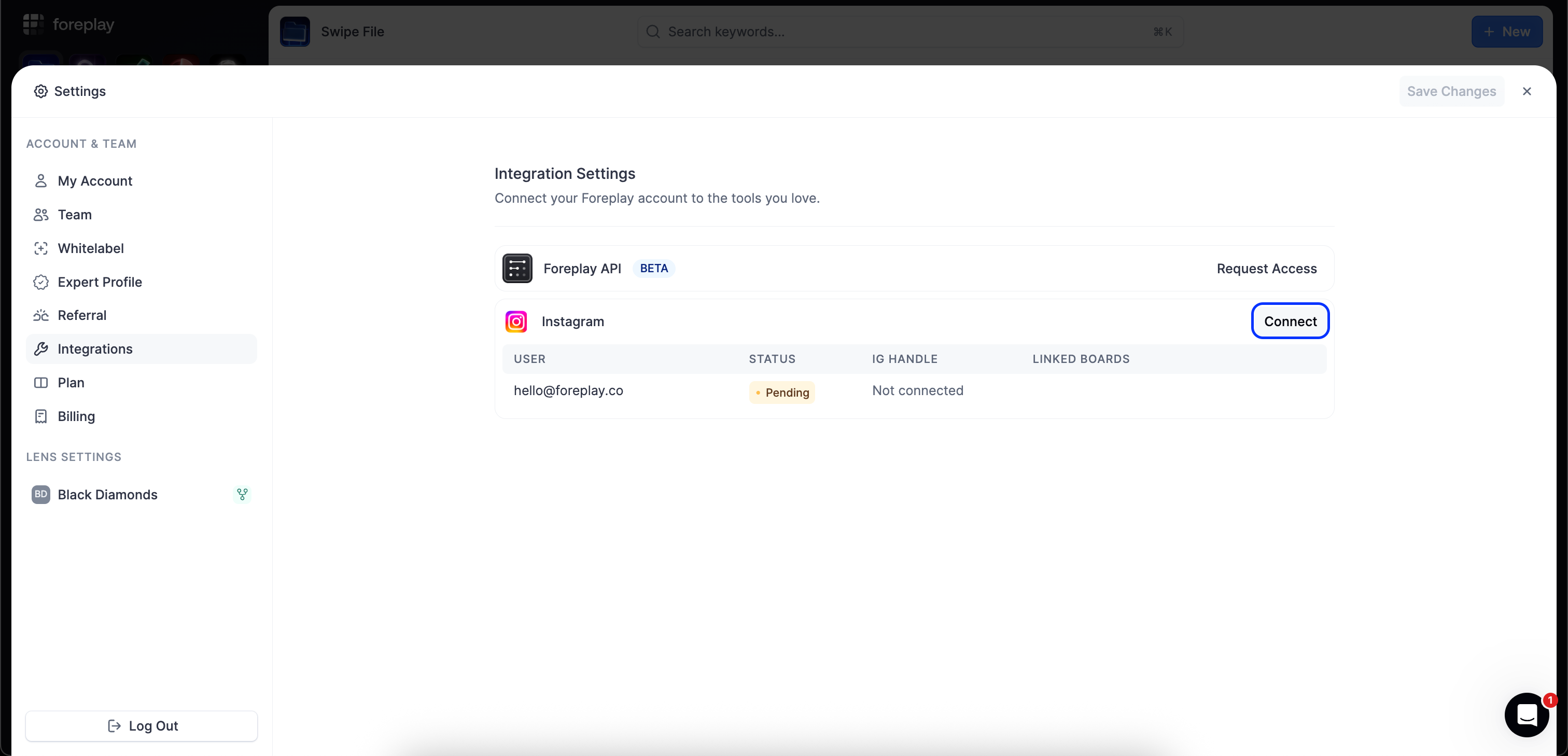Screen dimensions: 1568x756
Task: Click the Integration Settings heading
Action: click(x=564, y=174)
